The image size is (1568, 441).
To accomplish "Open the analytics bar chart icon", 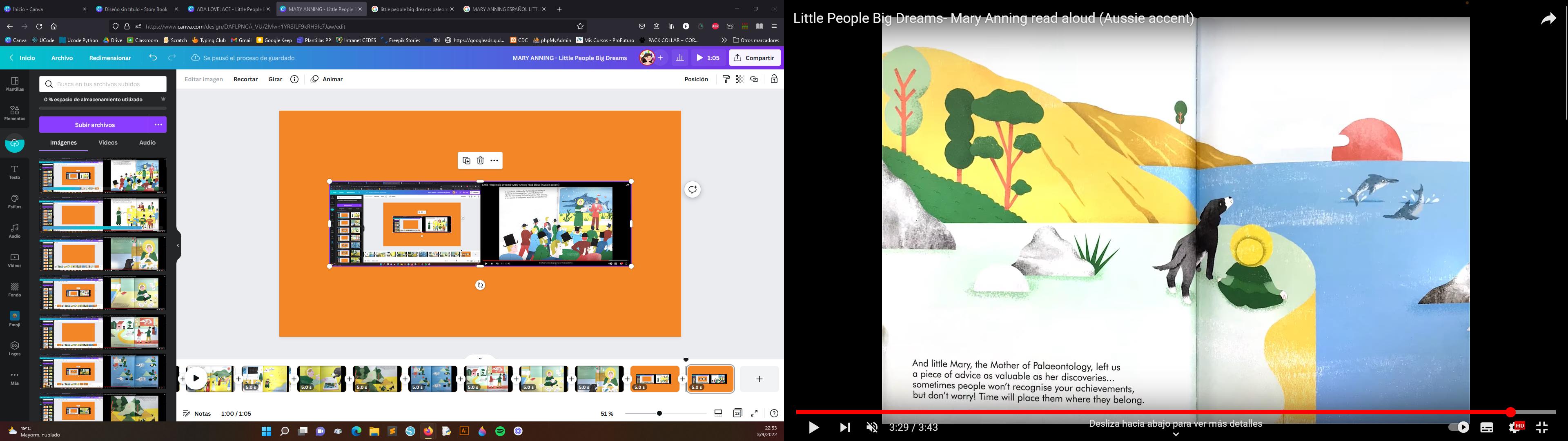I will [x=680, y=58].
